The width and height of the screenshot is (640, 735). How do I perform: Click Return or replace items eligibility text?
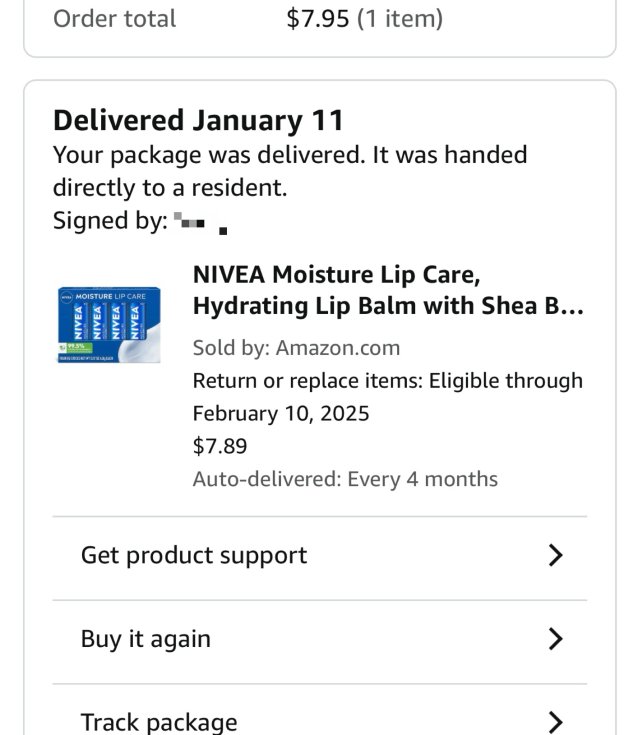[x=387, y=381]
